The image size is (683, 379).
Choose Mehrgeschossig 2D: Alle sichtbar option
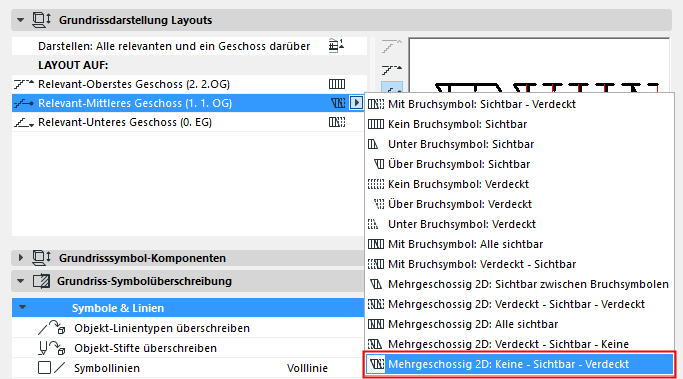point(473,324)
